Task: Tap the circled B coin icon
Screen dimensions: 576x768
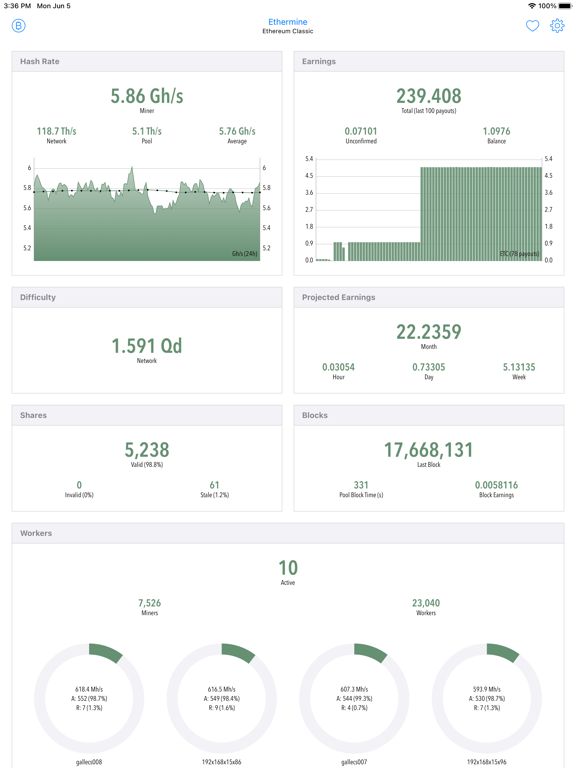Action: [x=19, y=25]
